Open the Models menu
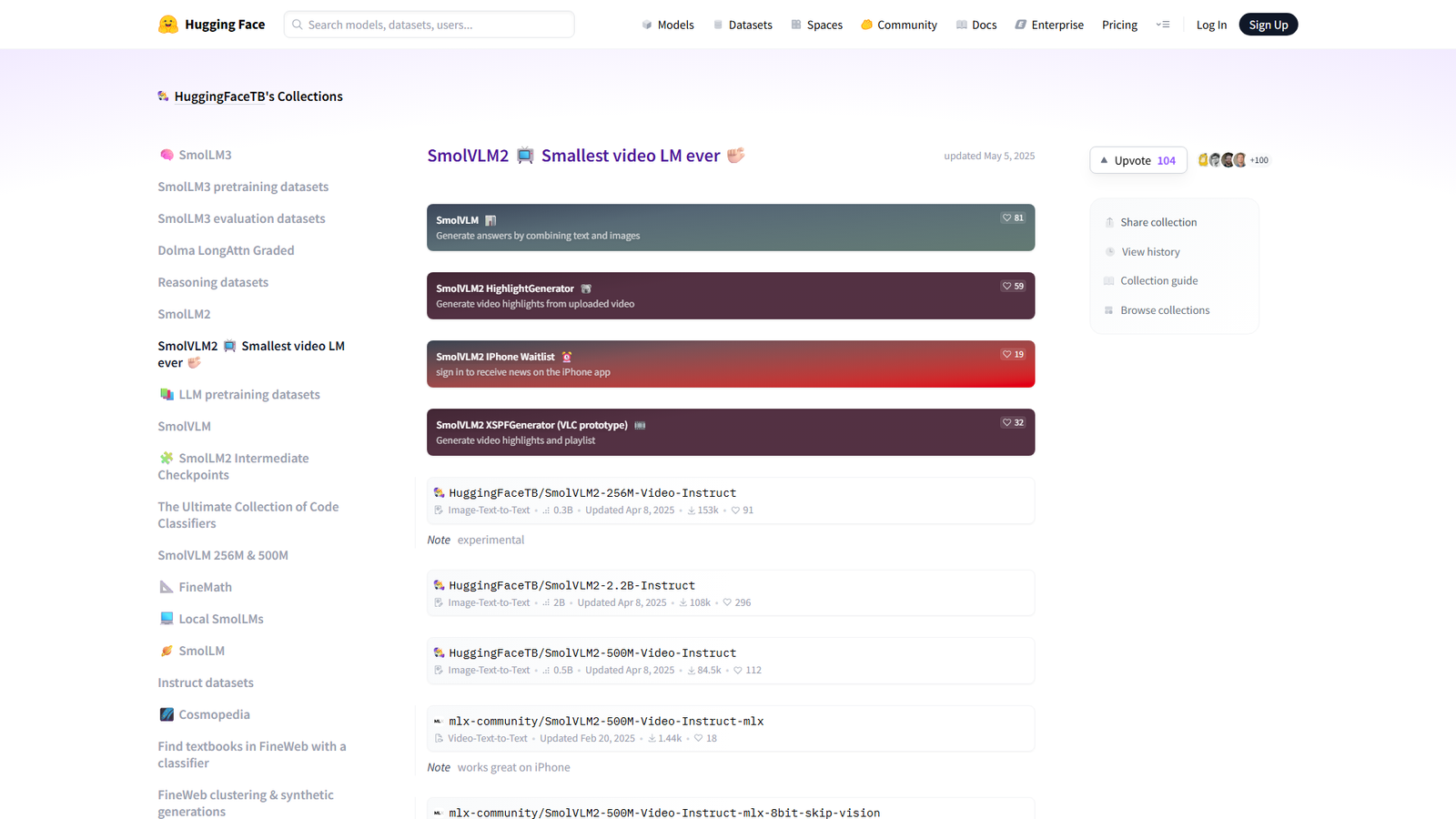The height and width of the screenshot is (819, 1456). [674, 24]
